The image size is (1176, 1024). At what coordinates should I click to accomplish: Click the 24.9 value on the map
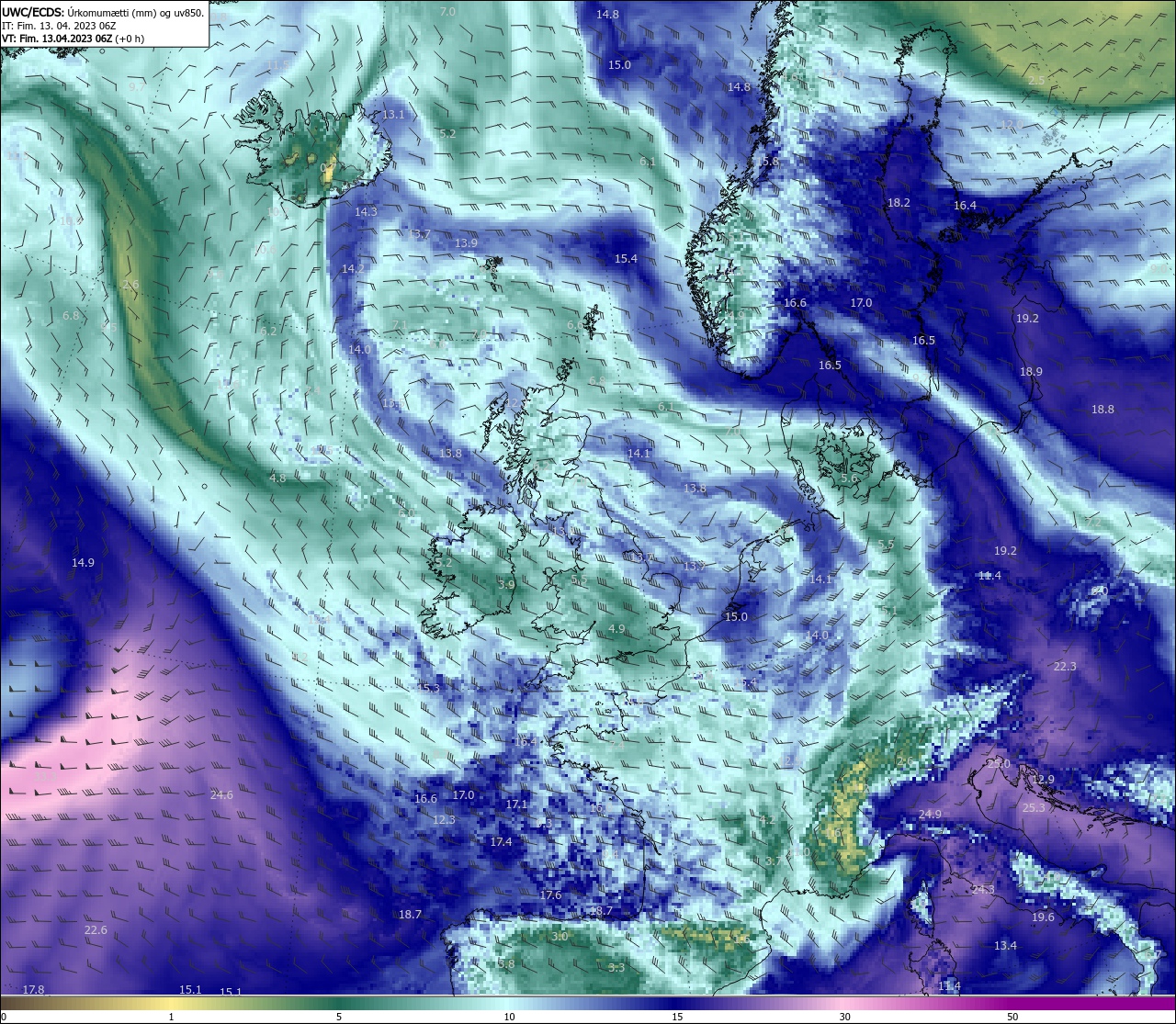pyautogui.click(x=930, y=814)
